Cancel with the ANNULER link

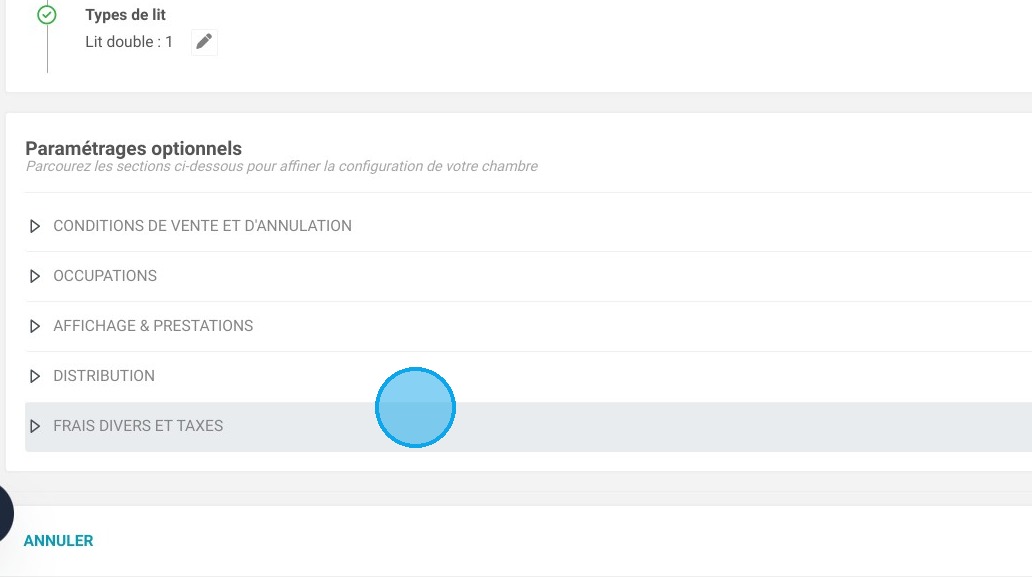[59, 541]
